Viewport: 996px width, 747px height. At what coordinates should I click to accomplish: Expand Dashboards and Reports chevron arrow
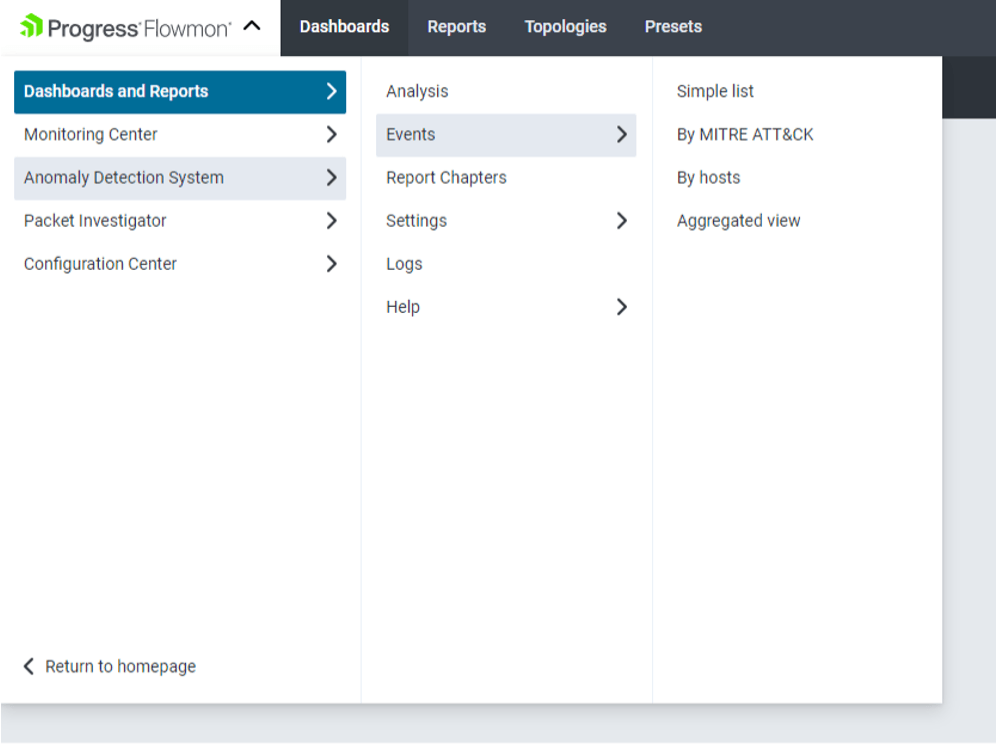point(331,92)
